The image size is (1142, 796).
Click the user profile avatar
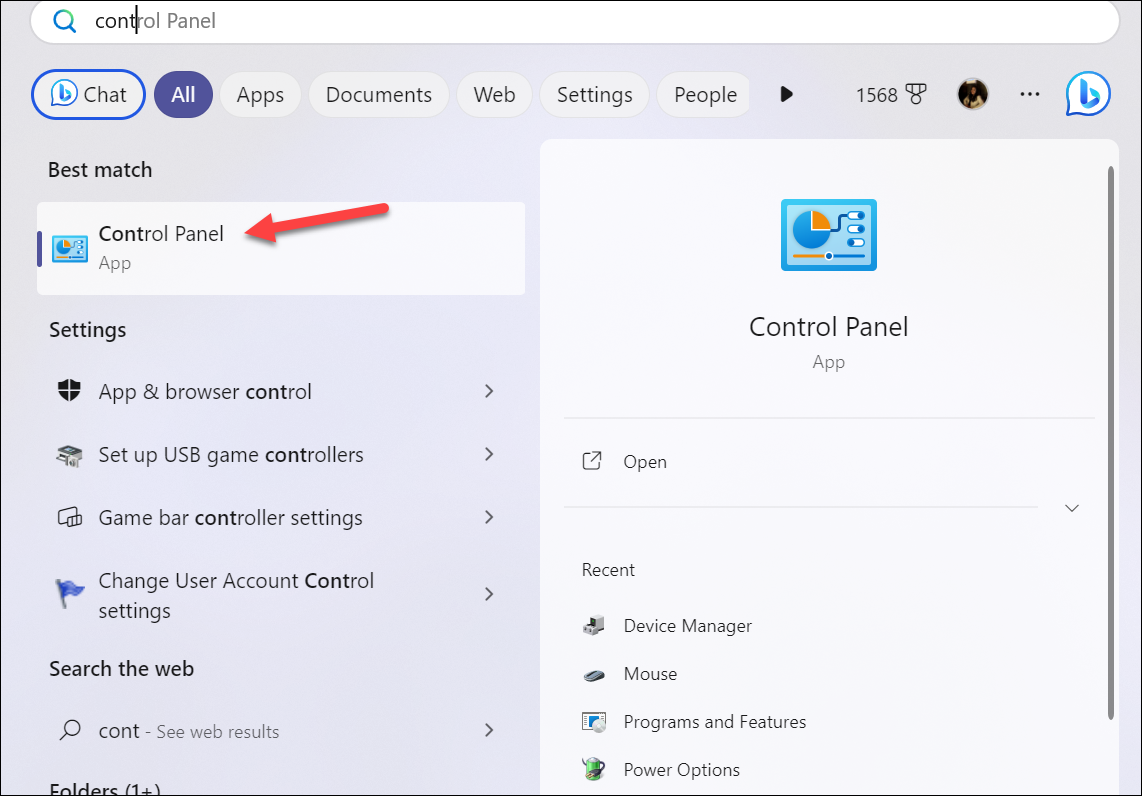tap(972, 94)
